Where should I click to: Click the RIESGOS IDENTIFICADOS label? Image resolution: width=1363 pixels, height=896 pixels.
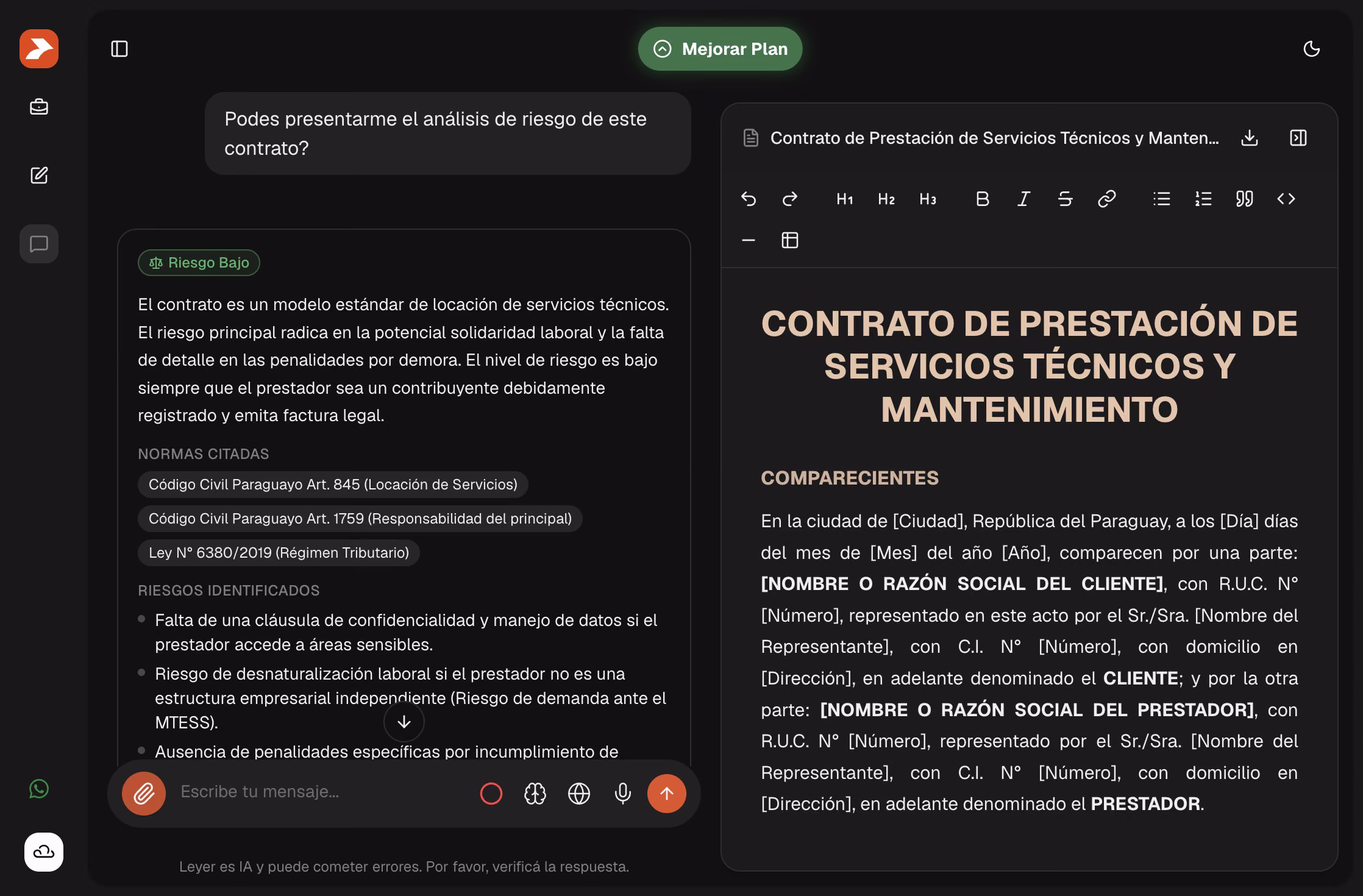229,591
